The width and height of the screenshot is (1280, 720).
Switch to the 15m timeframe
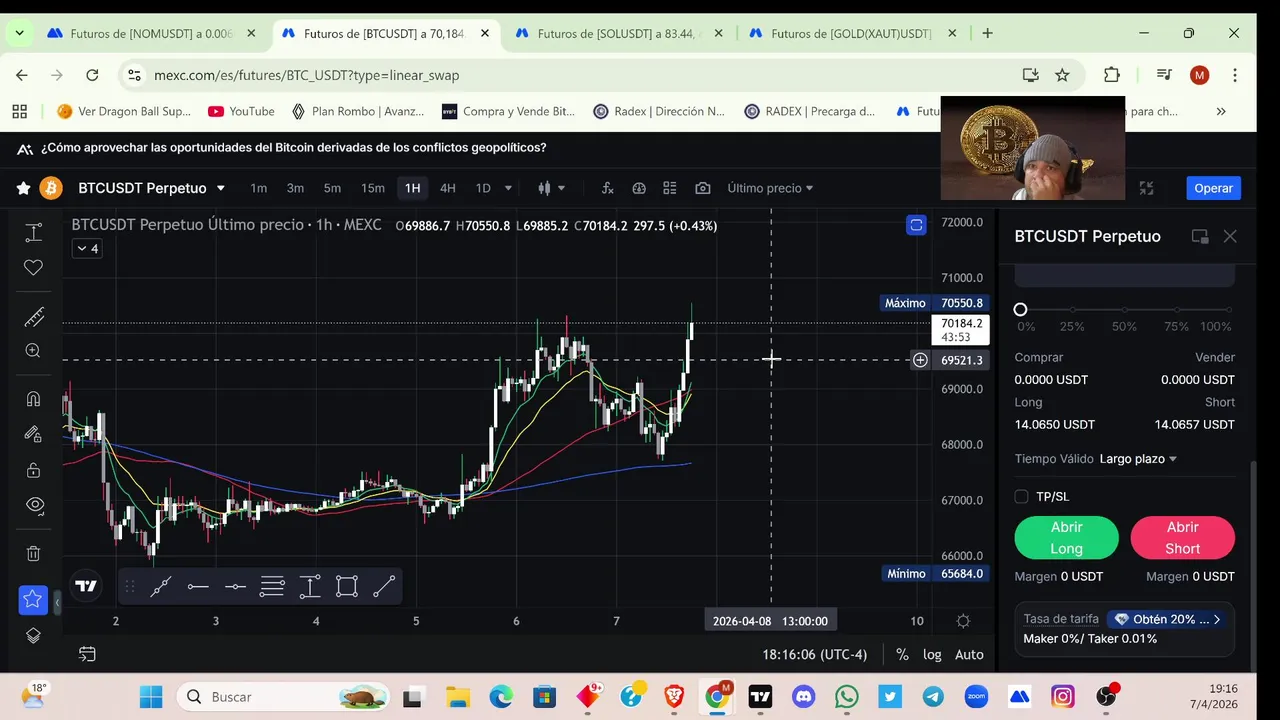pos(373,188)
